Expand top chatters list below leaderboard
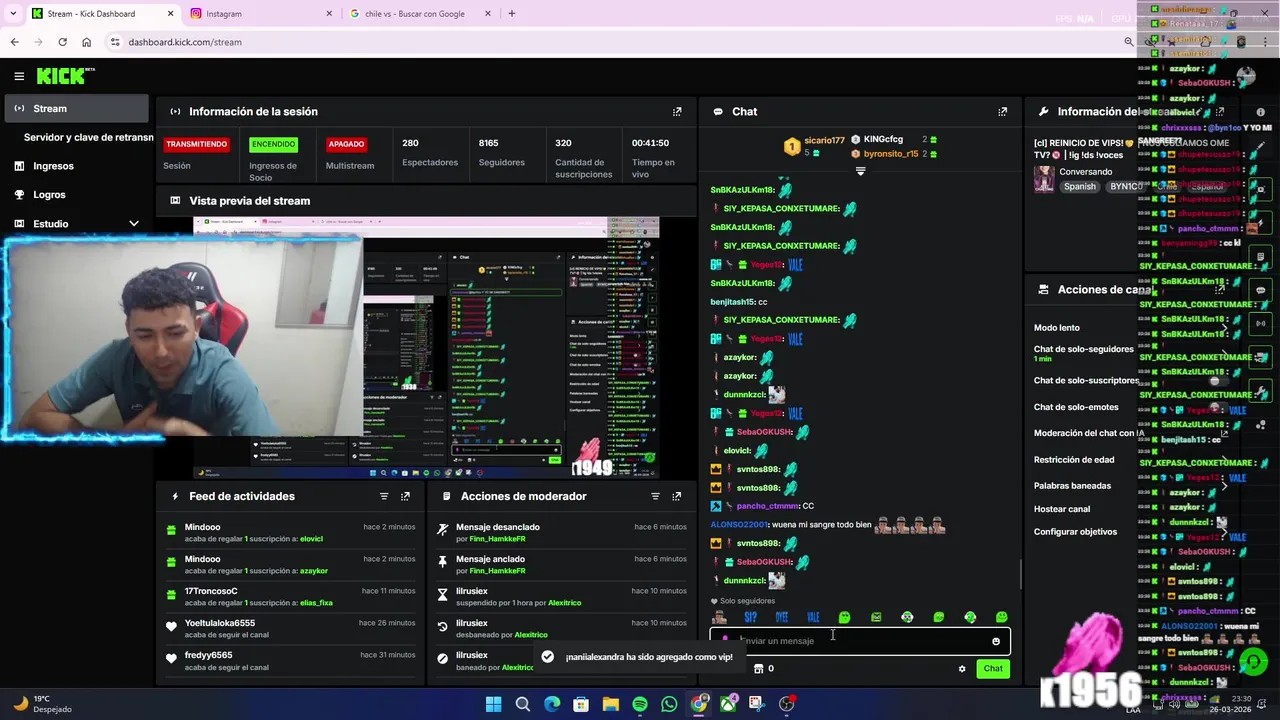Image resolution: width=1280 pixels, height=720 pixels. click(x=860, y=171)
